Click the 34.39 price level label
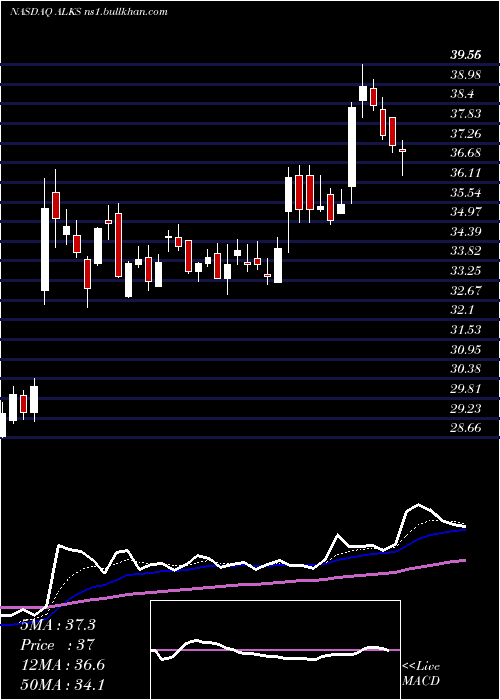This screenshot has height=700, width=500. tap(466, 231)
